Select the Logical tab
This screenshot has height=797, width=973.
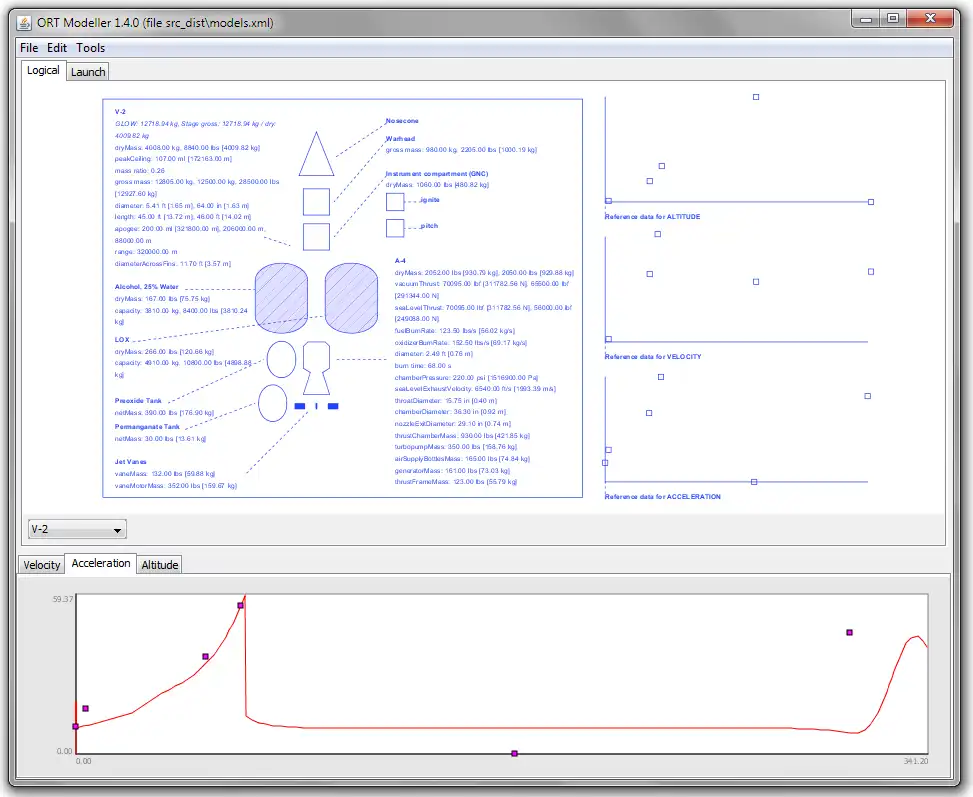(x=43, y=71)
